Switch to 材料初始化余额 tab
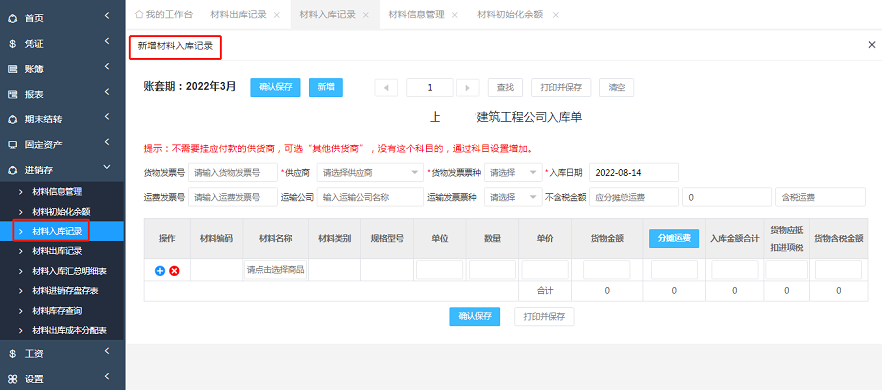 (510, 15)
